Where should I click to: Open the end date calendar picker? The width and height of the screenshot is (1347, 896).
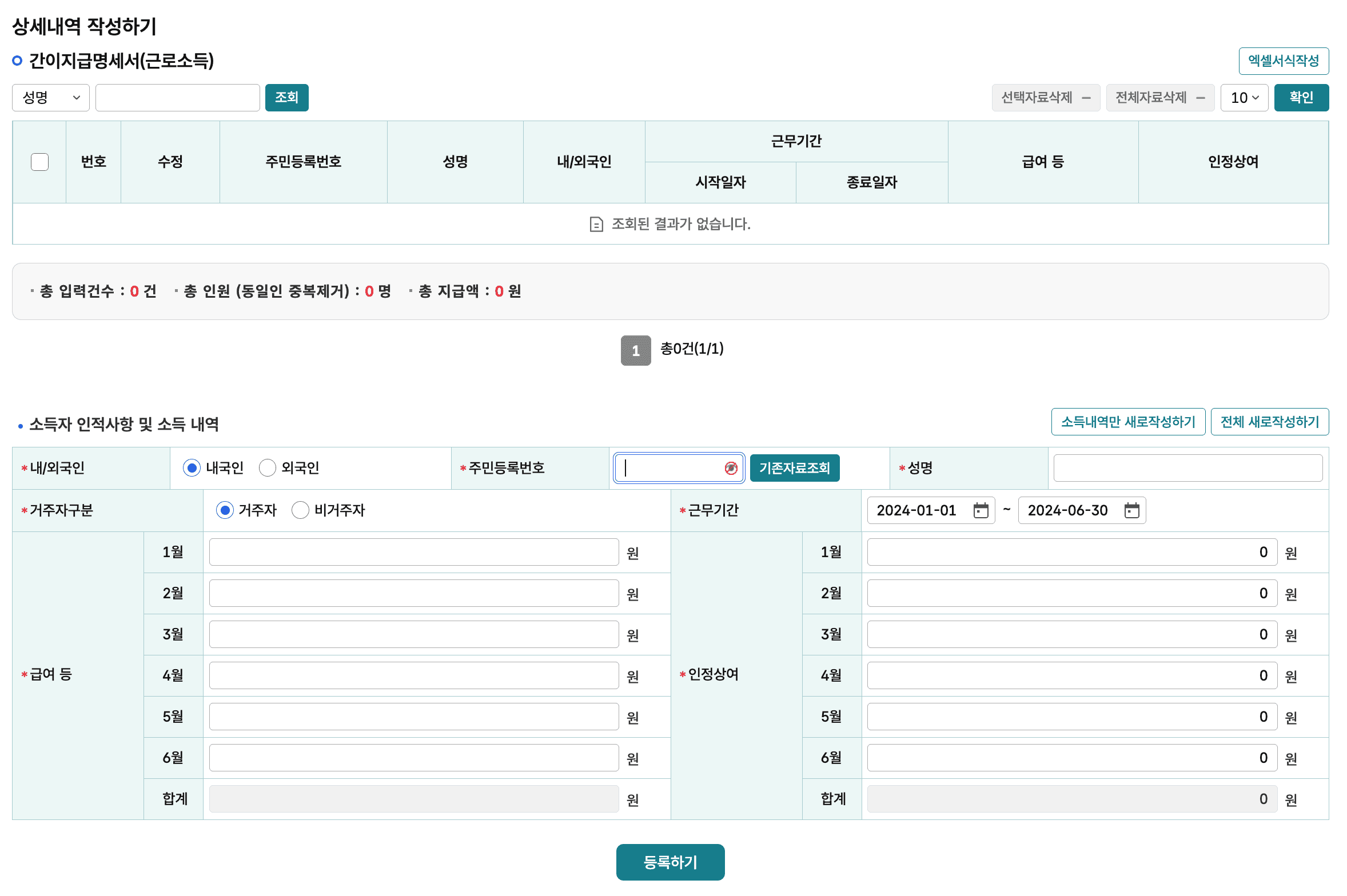coord(1131,510)
